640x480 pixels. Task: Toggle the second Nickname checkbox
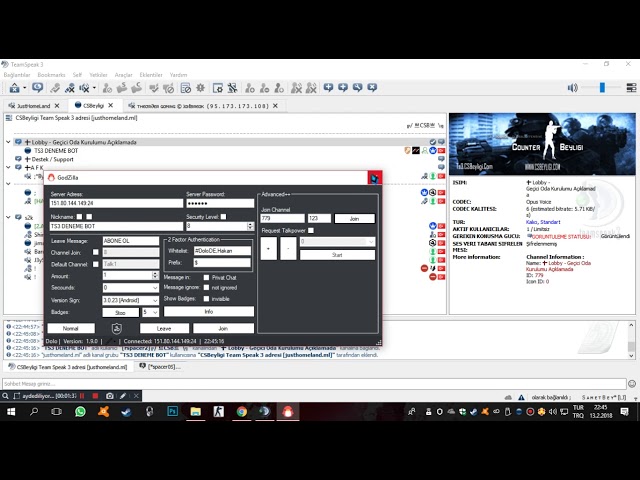[89, 217]
